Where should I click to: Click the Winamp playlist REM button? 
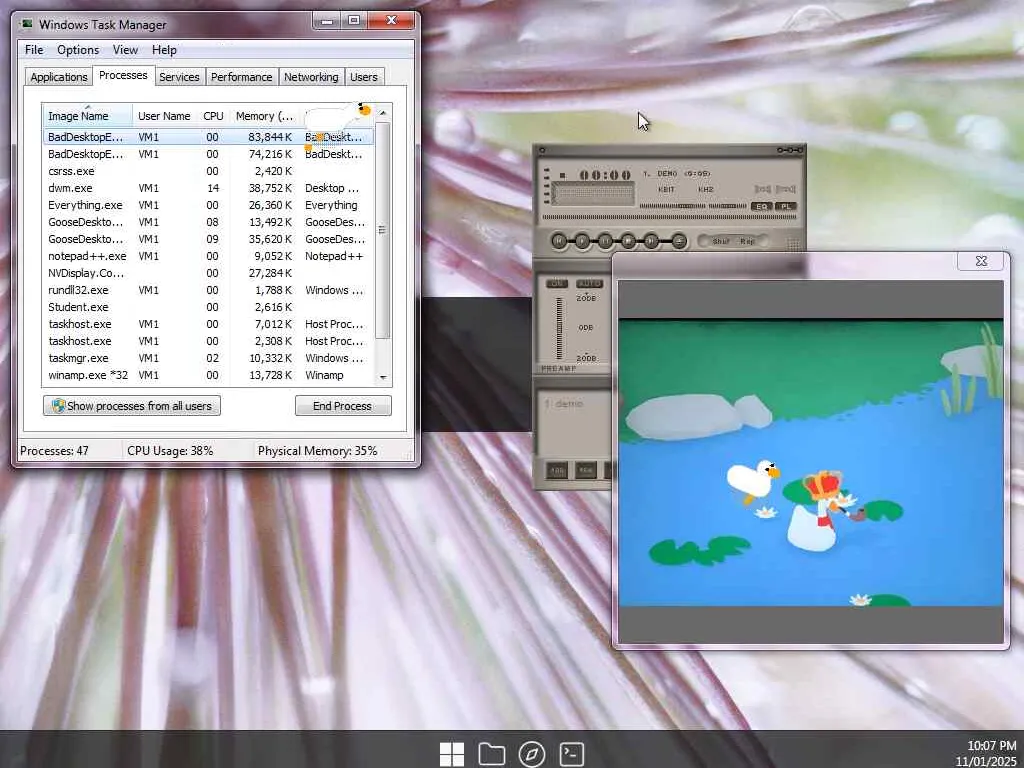click(x=586, y=470)
